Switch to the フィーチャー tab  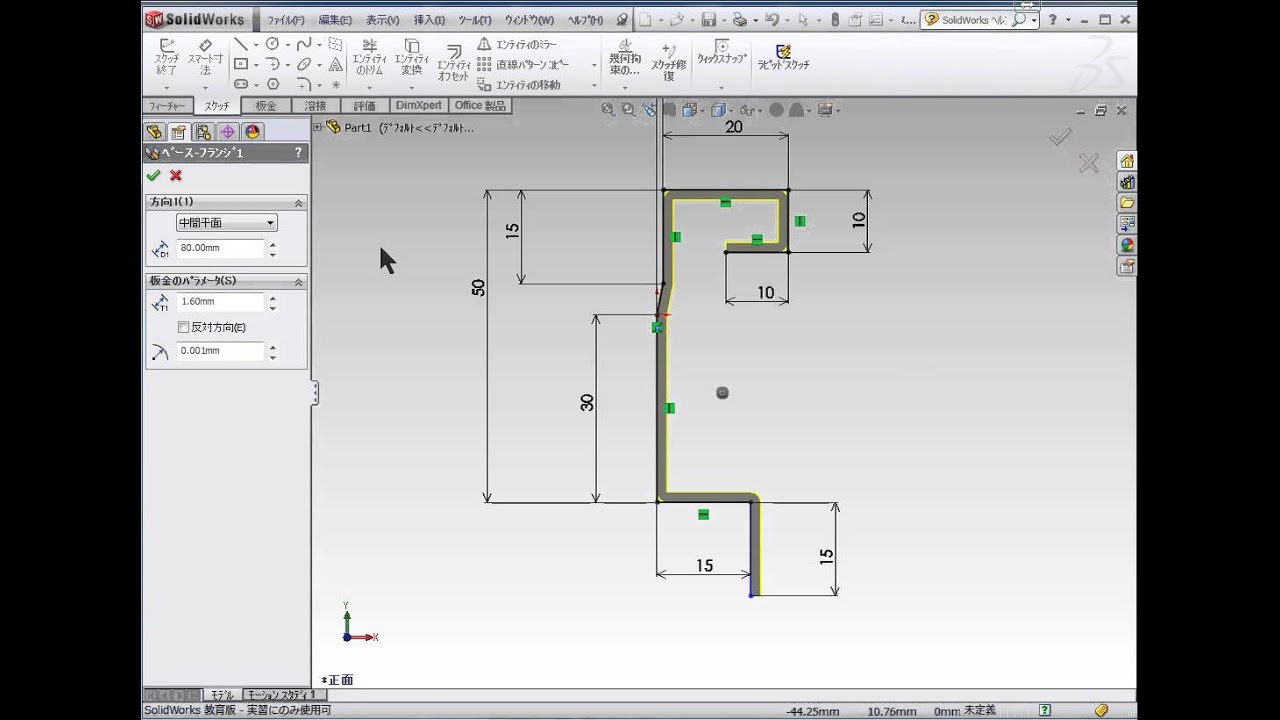pyautogui.click(x=167, y=106)
